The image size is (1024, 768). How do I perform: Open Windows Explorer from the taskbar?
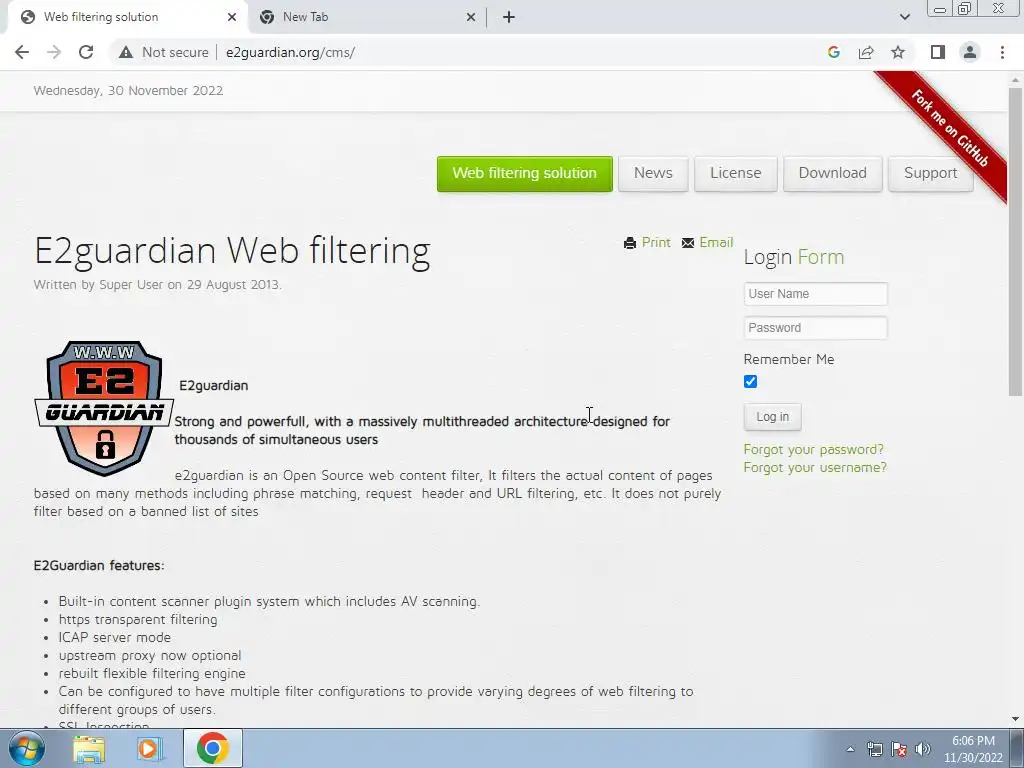point(89,748)
